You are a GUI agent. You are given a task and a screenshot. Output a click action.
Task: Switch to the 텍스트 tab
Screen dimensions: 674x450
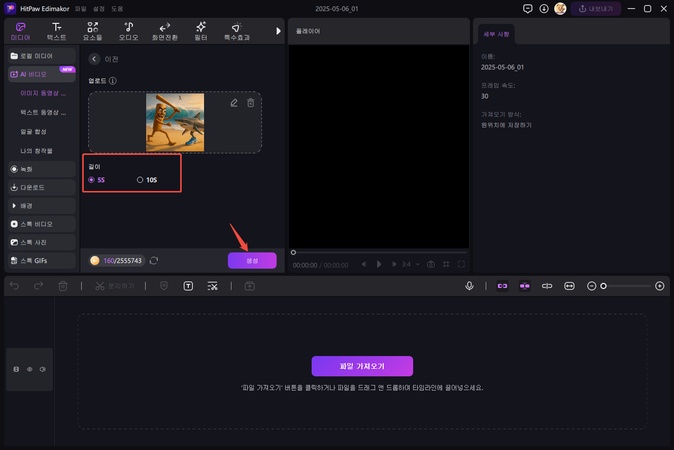57,30
